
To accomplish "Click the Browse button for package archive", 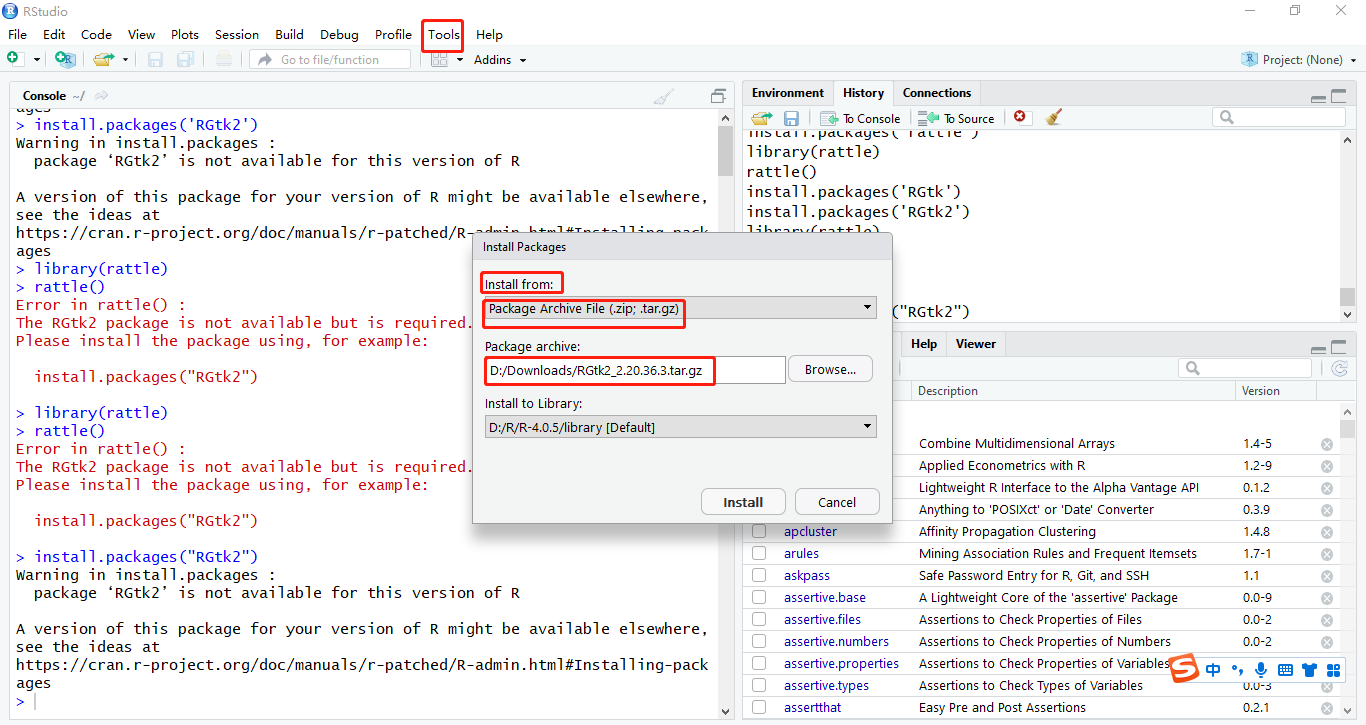I will click(830, 368).
